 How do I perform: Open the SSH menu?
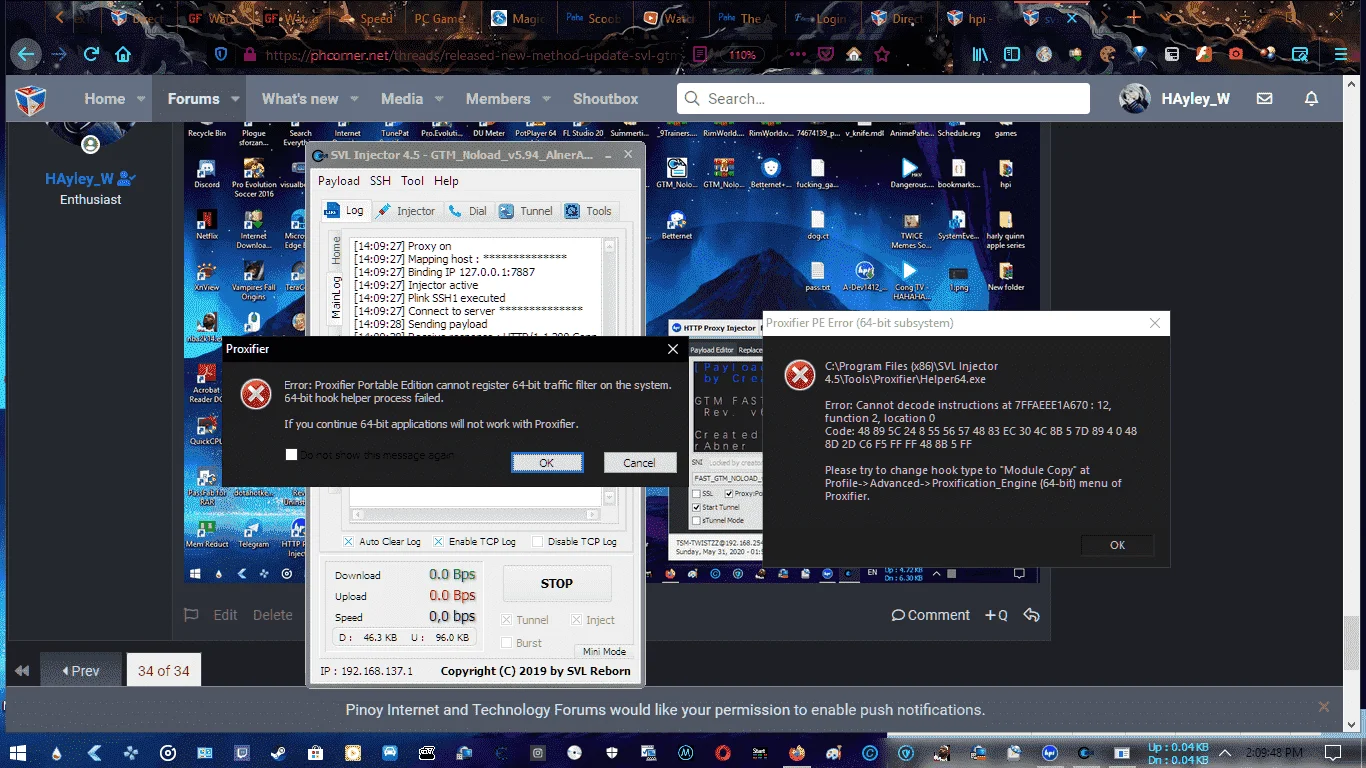pos(380,181)
